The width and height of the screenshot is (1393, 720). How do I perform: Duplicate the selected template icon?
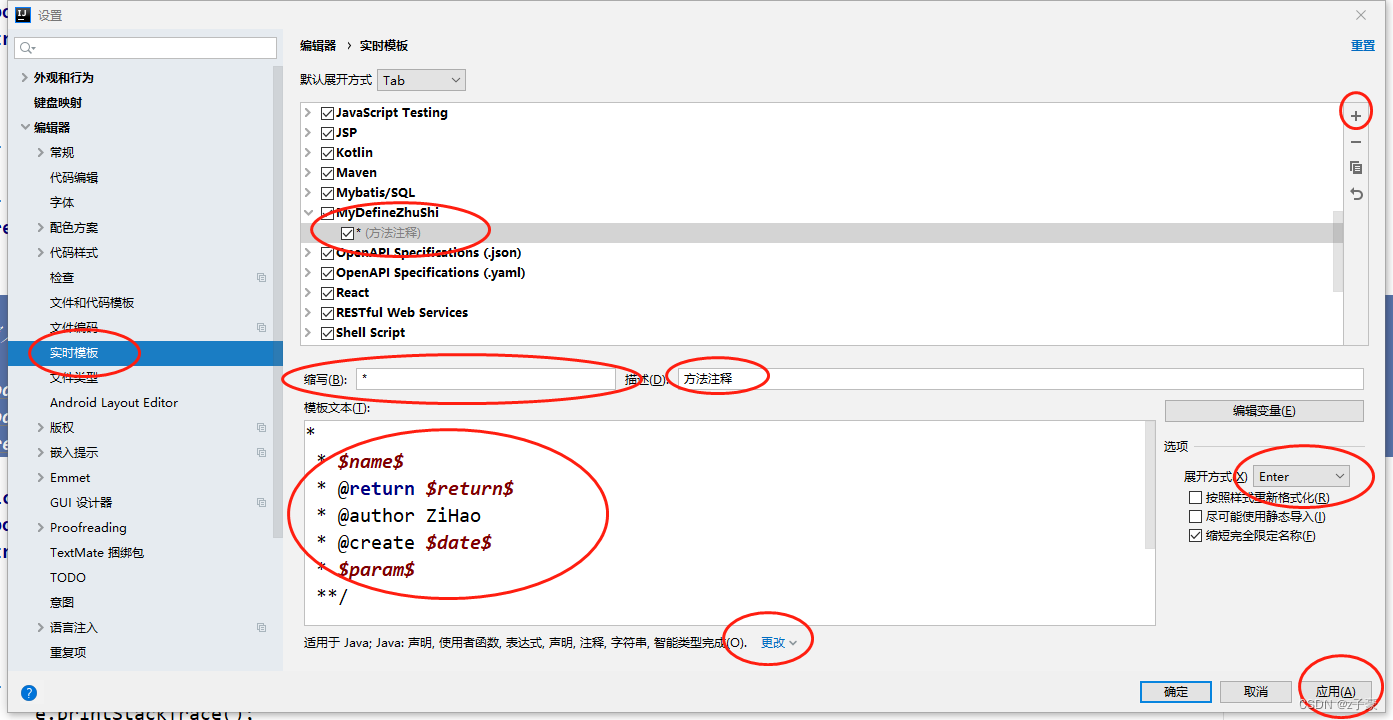point(1356,168)
